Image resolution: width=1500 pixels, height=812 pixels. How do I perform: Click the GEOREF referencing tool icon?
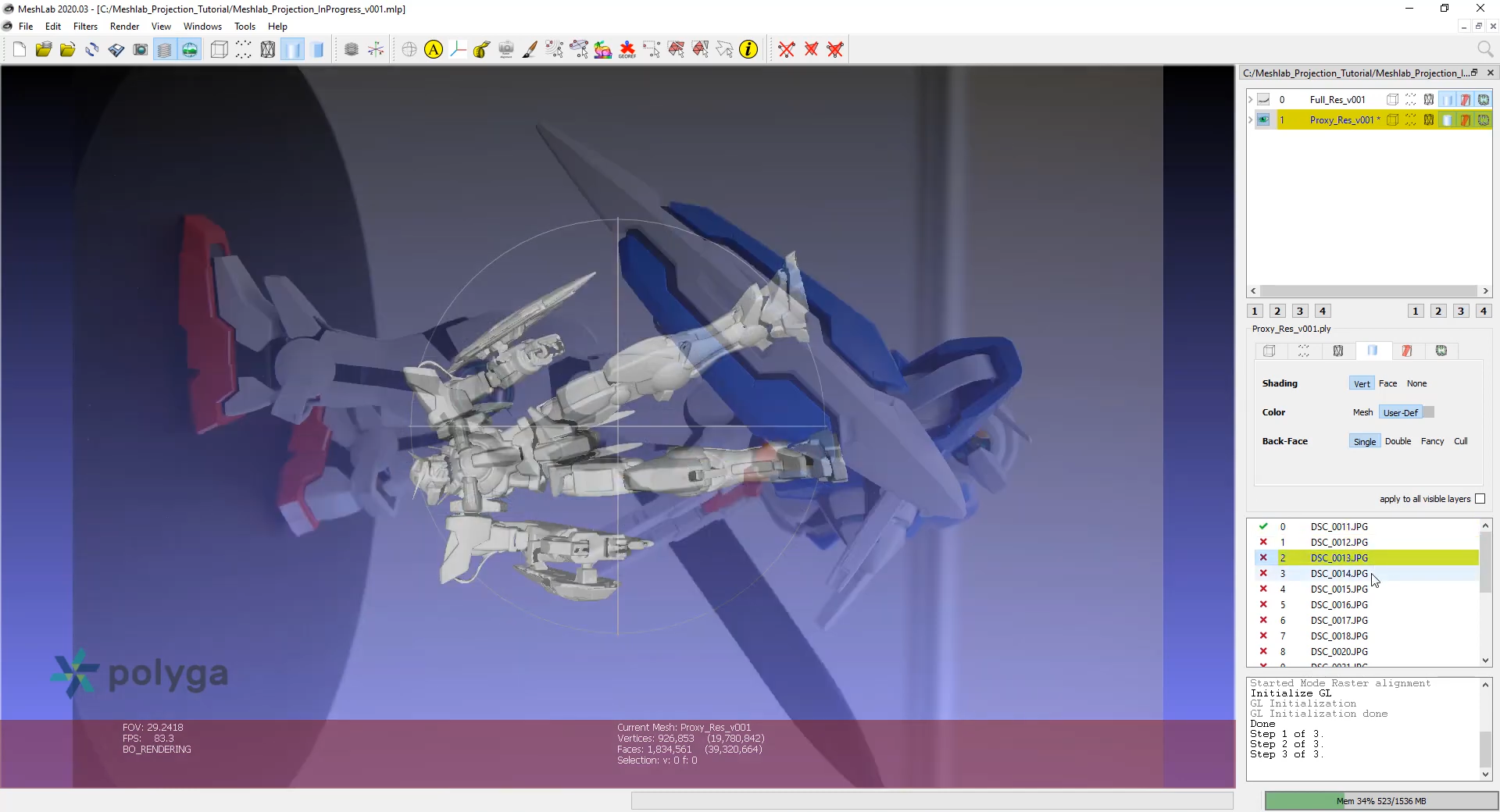click(x=627, y=50)
